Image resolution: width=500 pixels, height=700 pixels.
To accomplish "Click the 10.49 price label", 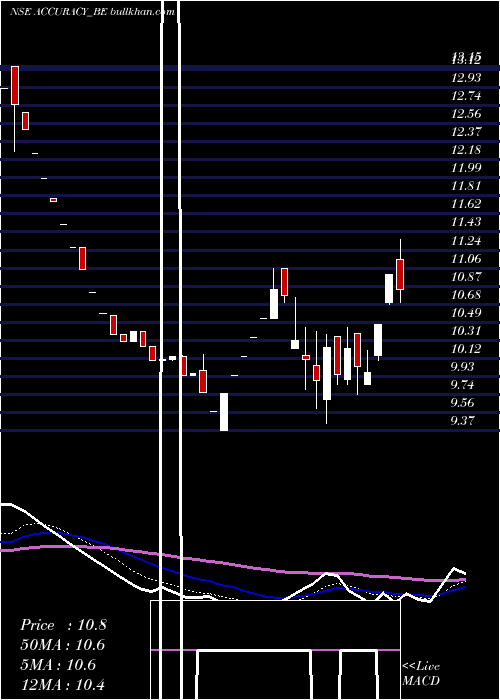I will 466,312.
